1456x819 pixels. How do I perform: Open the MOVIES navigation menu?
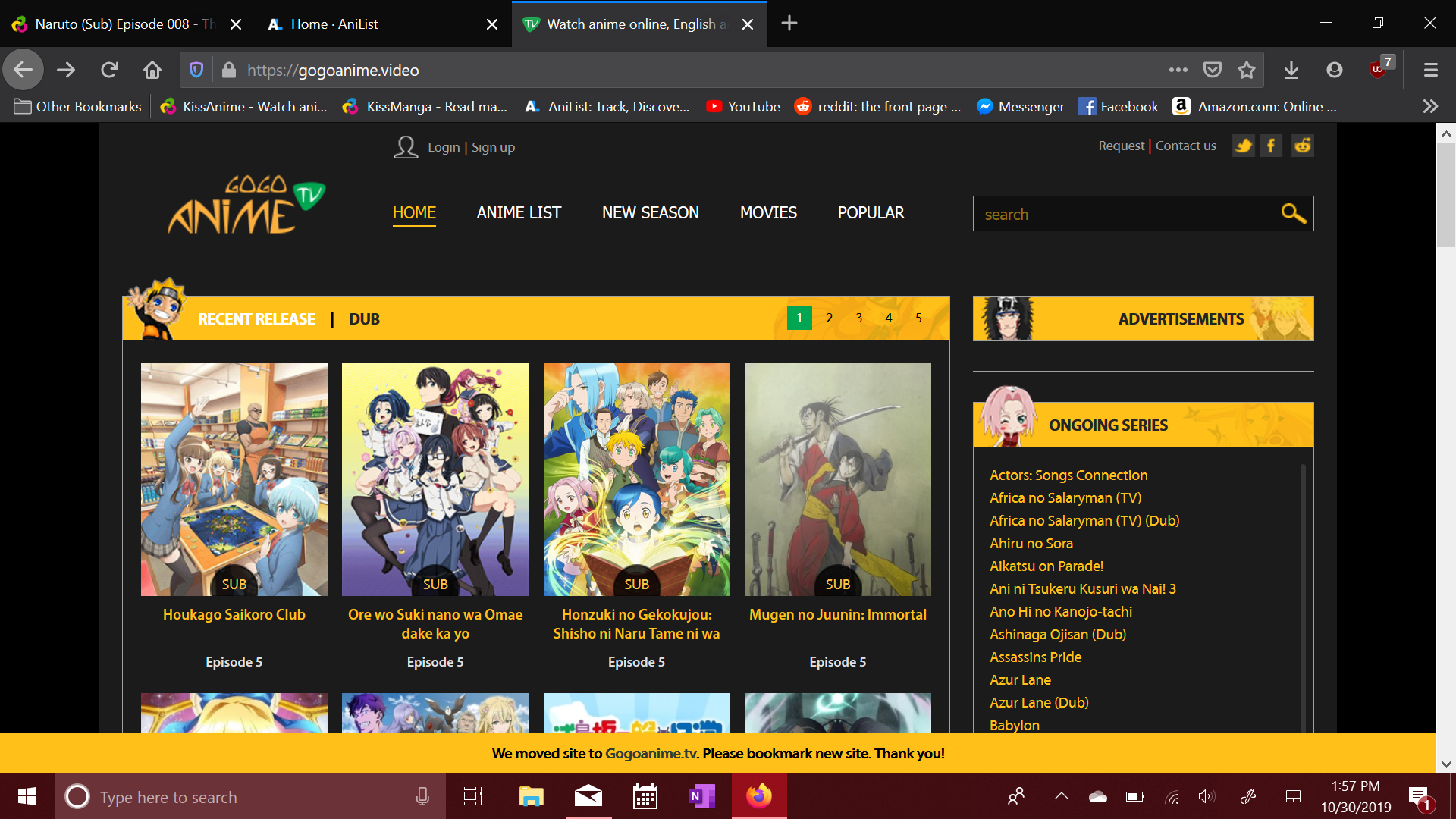click(768, 213)
